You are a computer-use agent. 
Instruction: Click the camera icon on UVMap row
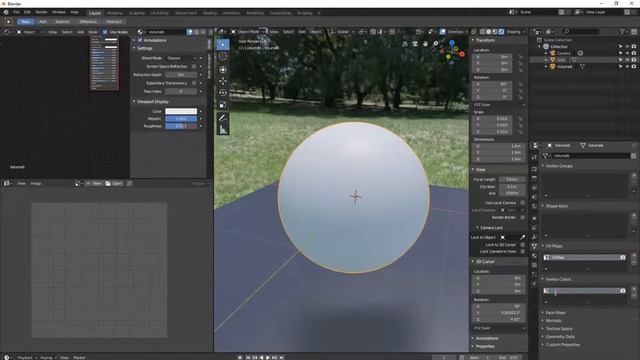pyautogui.click(x=622, y=258)
